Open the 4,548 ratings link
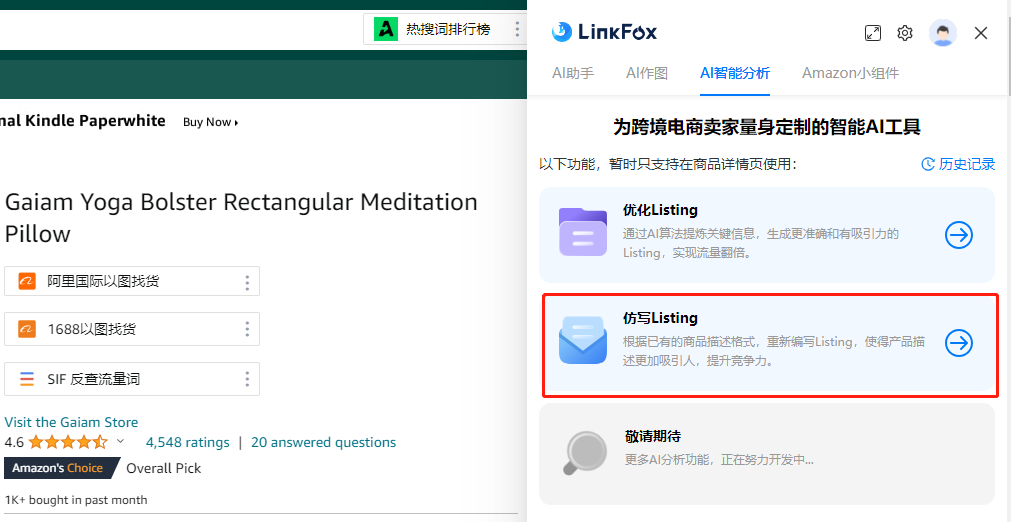This screenshot has width=1011, height=522. click(188, 442)
